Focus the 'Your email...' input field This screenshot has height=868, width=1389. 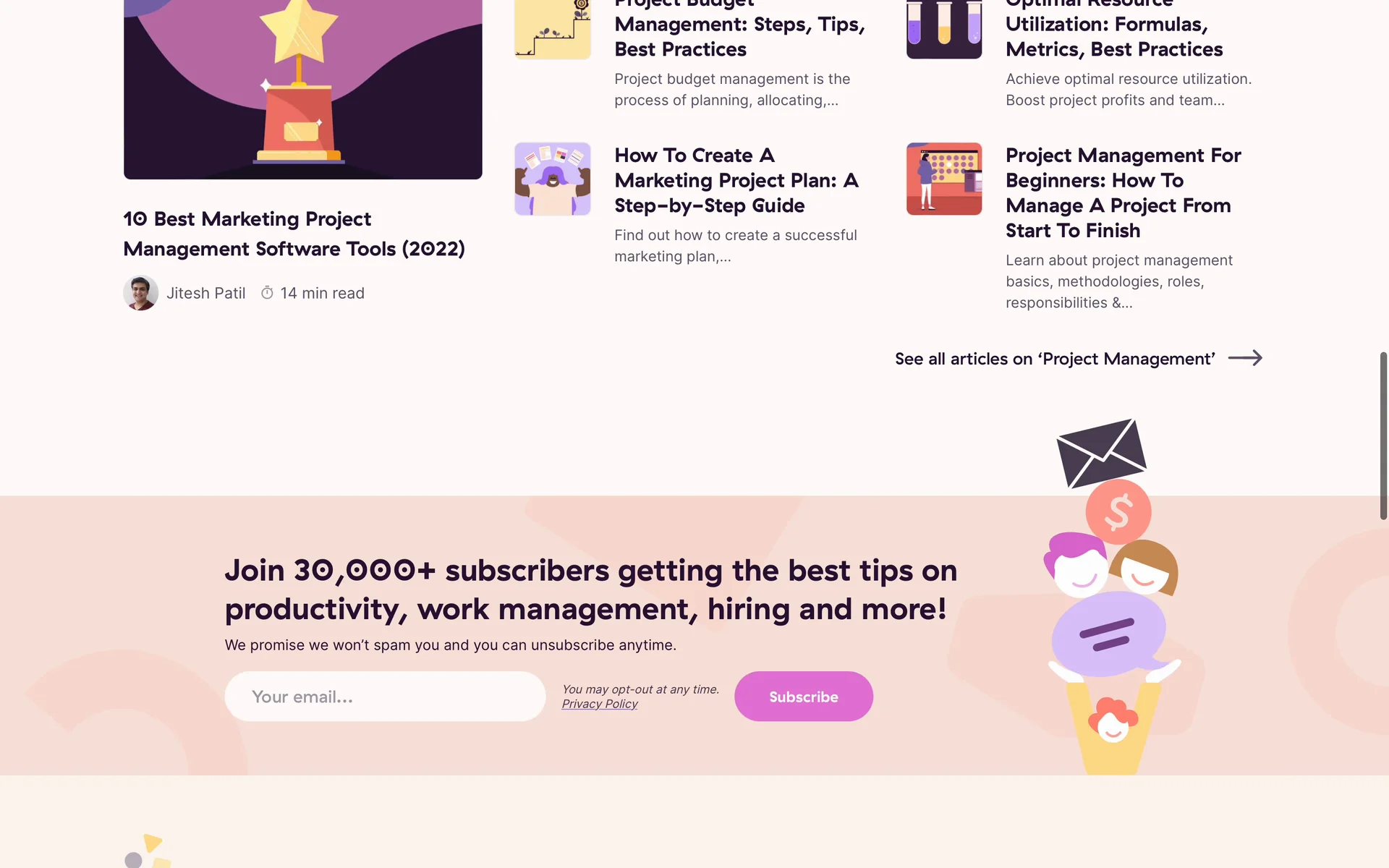pos(385,697)
